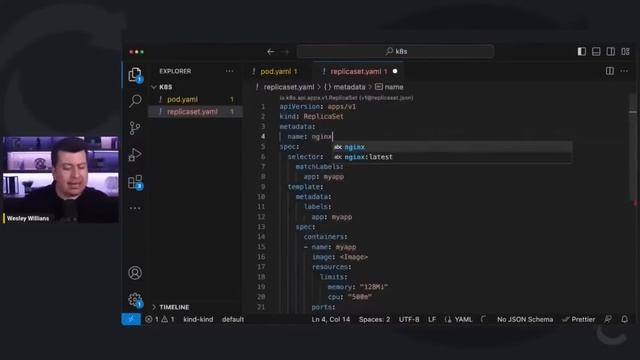This screenshot has height=360, width=640.
Task: Open the Customize Layout icon
Action: [625, 51]
